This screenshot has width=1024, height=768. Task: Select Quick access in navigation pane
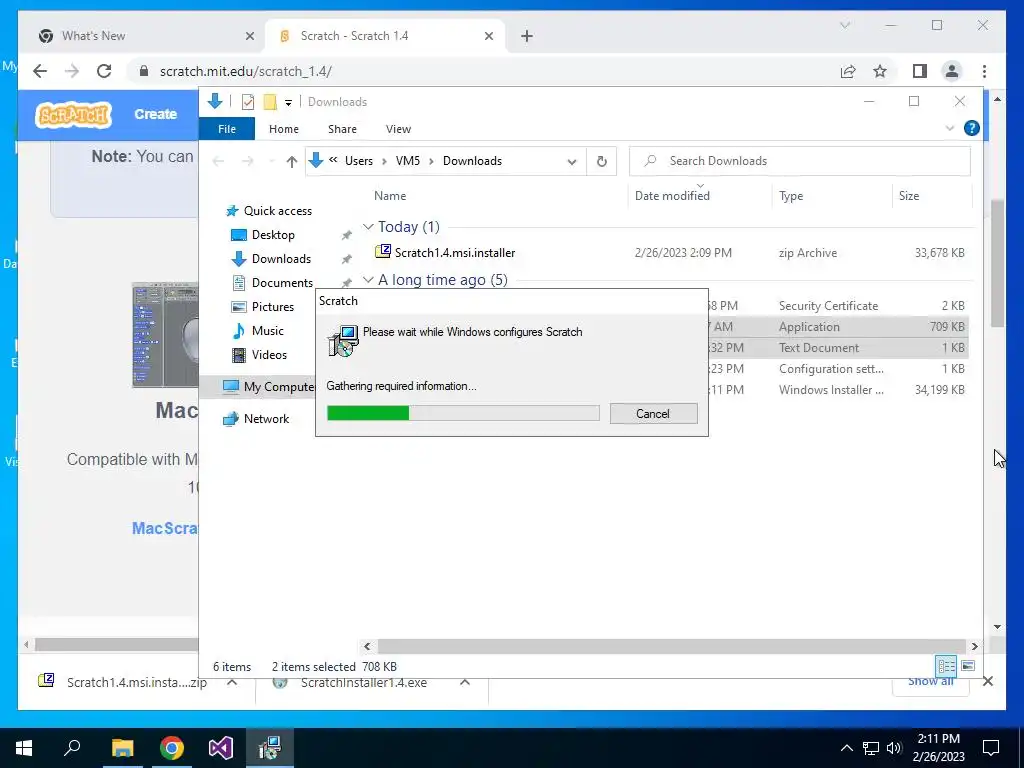(x=269, y=211)
